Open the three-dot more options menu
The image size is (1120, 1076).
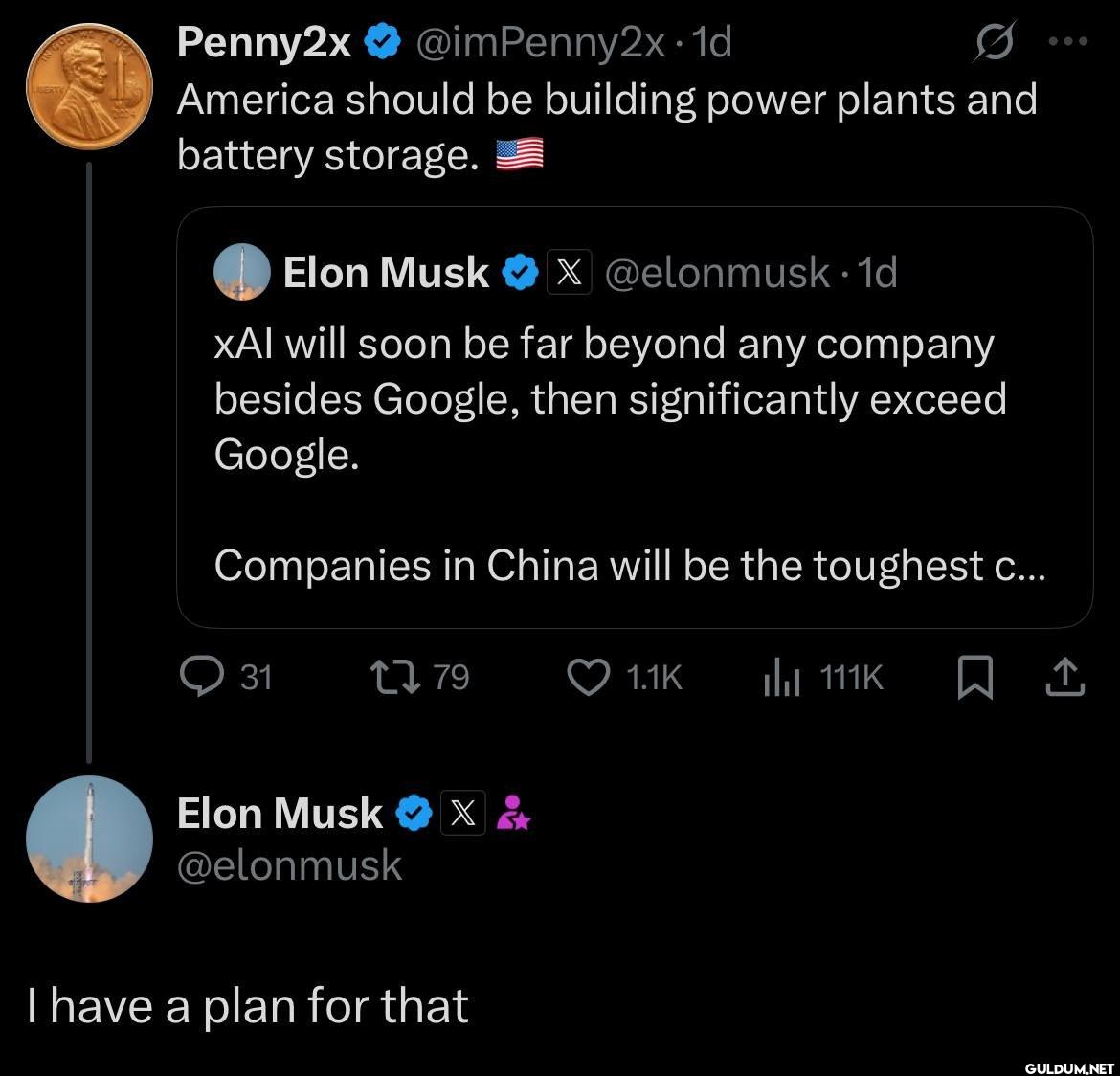tap(1069, 42)
